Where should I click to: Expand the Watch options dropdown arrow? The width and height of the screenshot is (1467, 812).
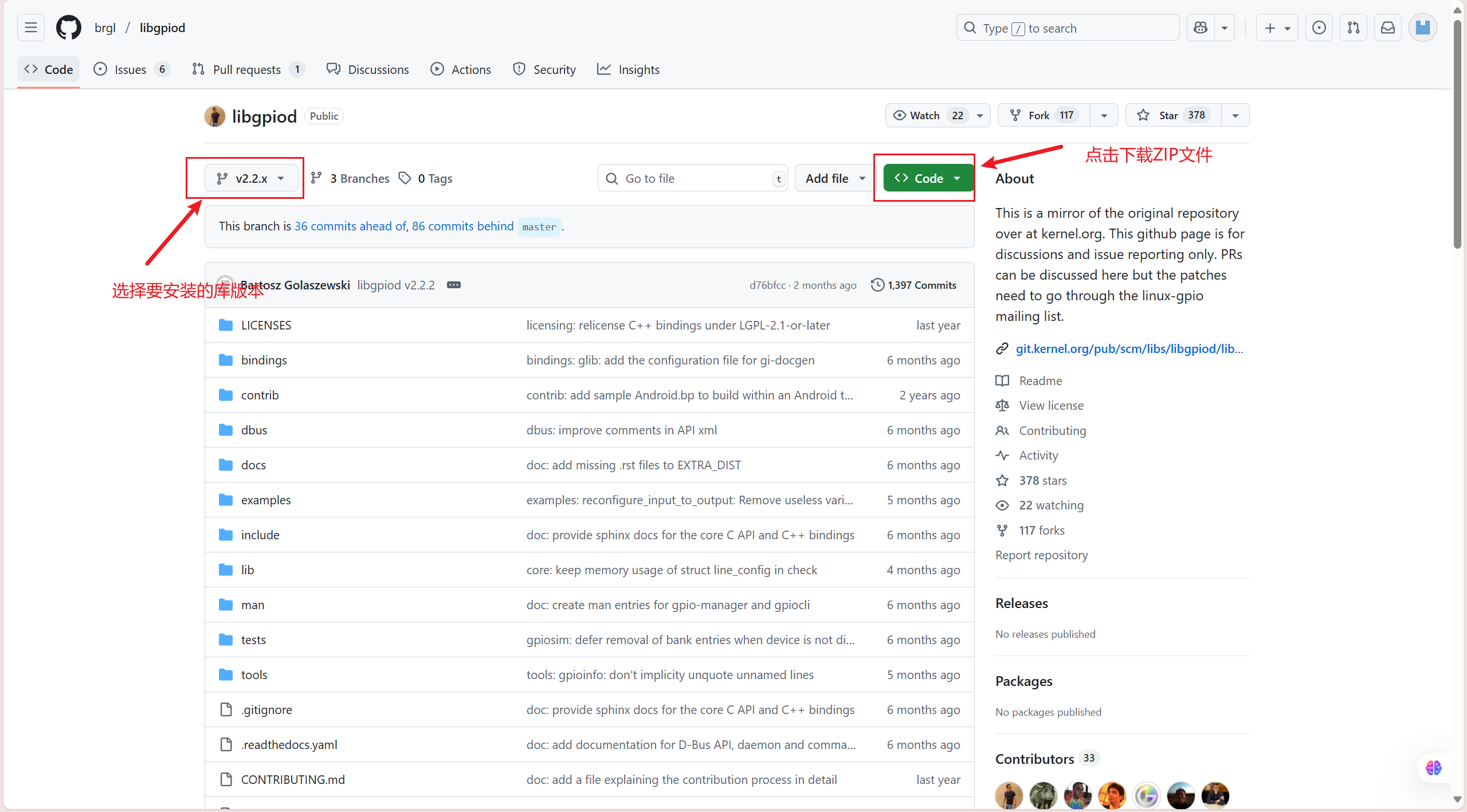980,115
